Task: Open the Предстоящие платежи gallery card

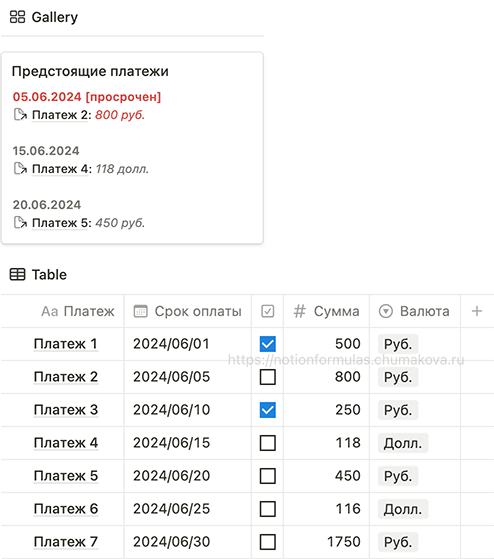Action: [x=132, y=148]
